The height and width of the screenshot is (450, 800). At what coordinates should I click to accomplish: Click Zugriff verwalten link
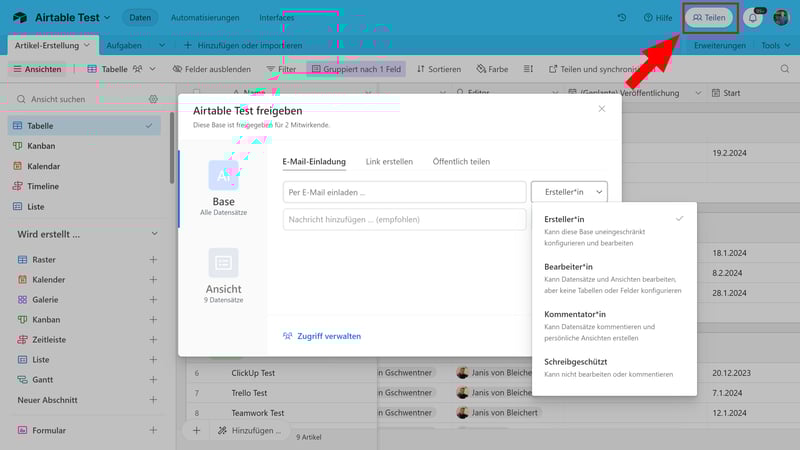322,336
